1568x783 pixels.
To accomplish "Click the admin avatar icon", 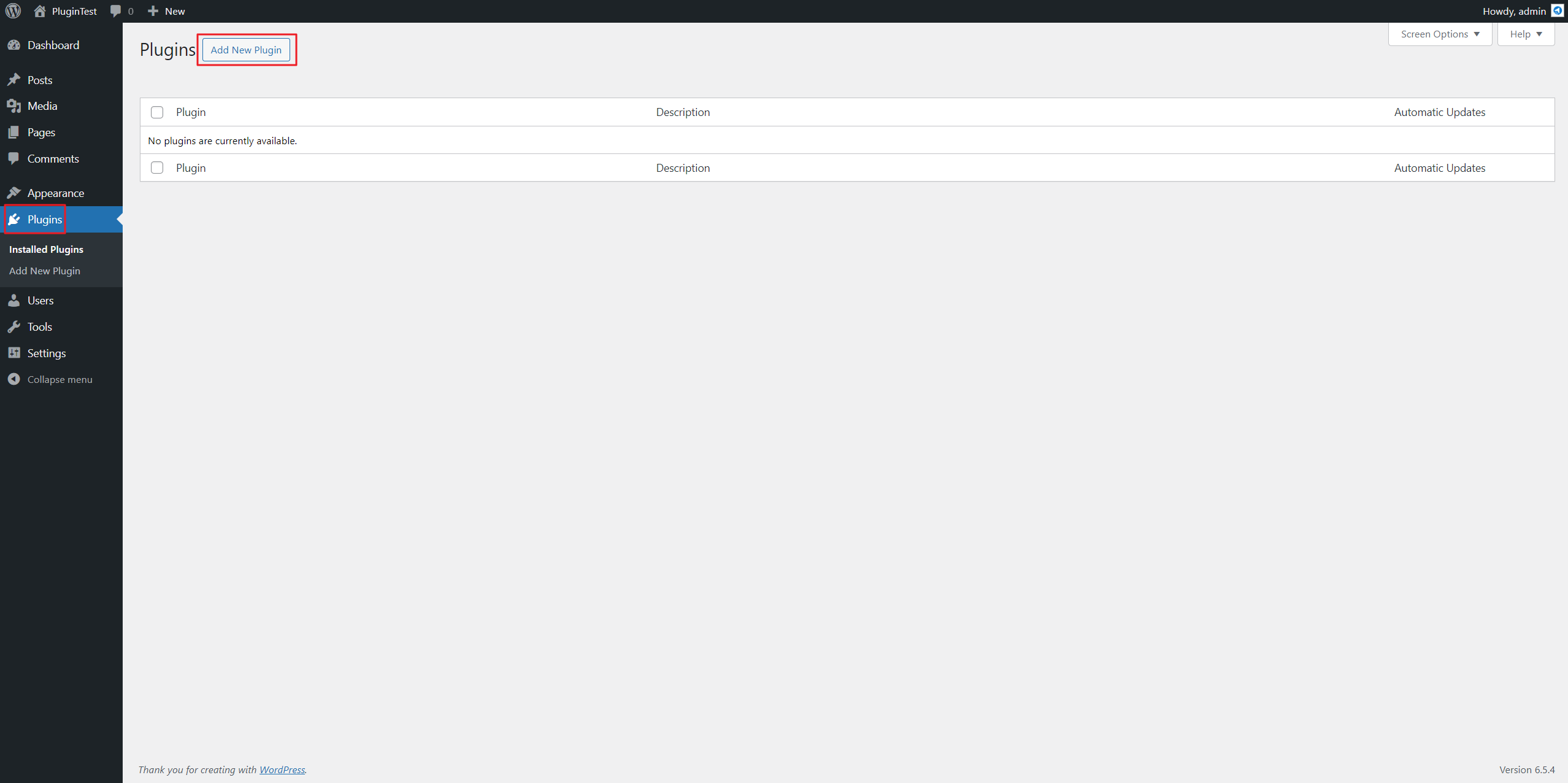I will [x=1557, y=11].
